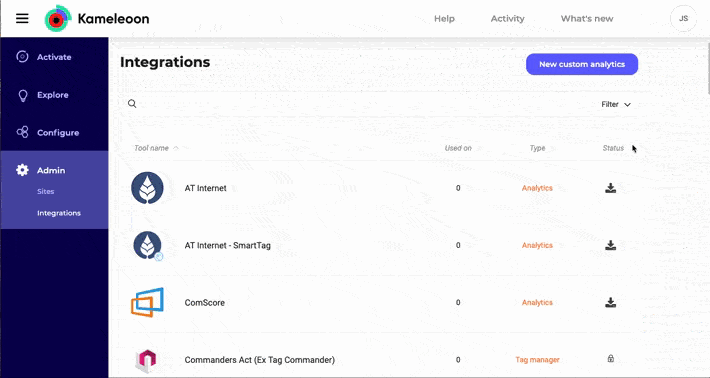
Task: Install AT Internet via download icon
Action: point(610,188)
